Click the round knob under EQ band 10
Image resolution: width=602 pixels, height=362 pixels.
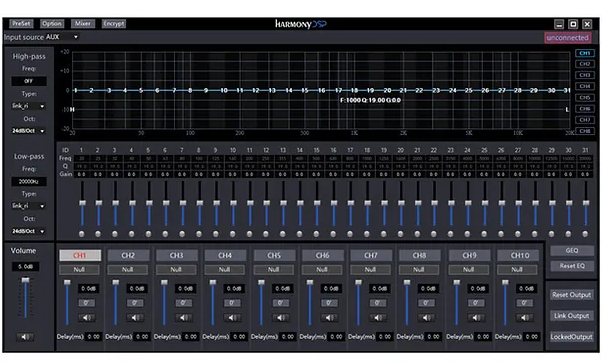point(233,234)
